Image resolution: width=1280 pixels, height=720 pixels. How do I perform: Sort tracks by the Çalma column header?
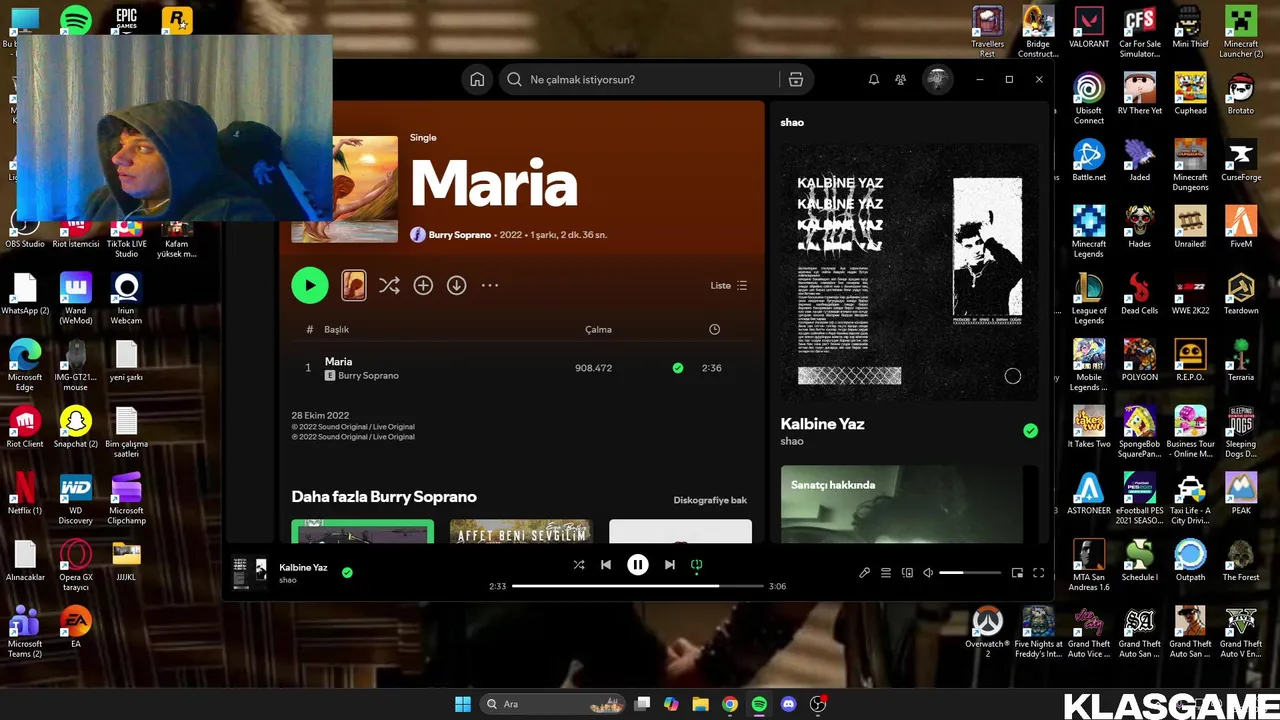(598, 330)
